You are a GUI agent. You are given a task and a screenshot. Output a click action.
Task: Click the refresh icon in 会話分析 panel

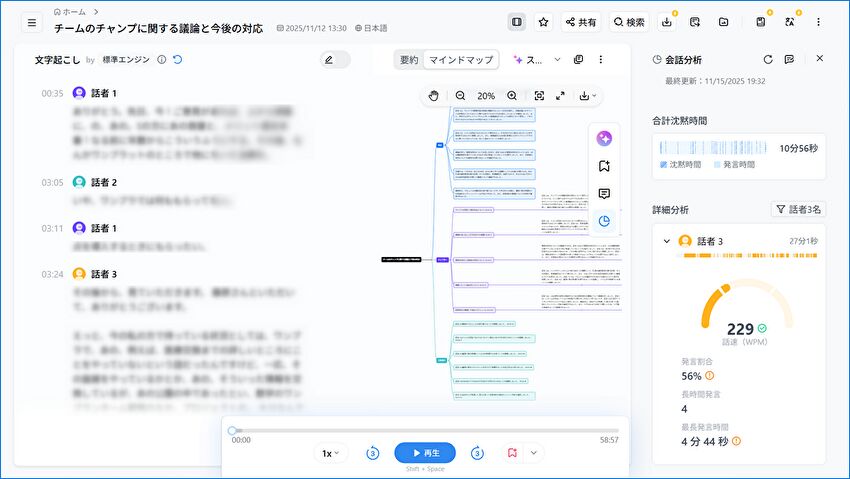pyautogui.click(x=767, y=59)
